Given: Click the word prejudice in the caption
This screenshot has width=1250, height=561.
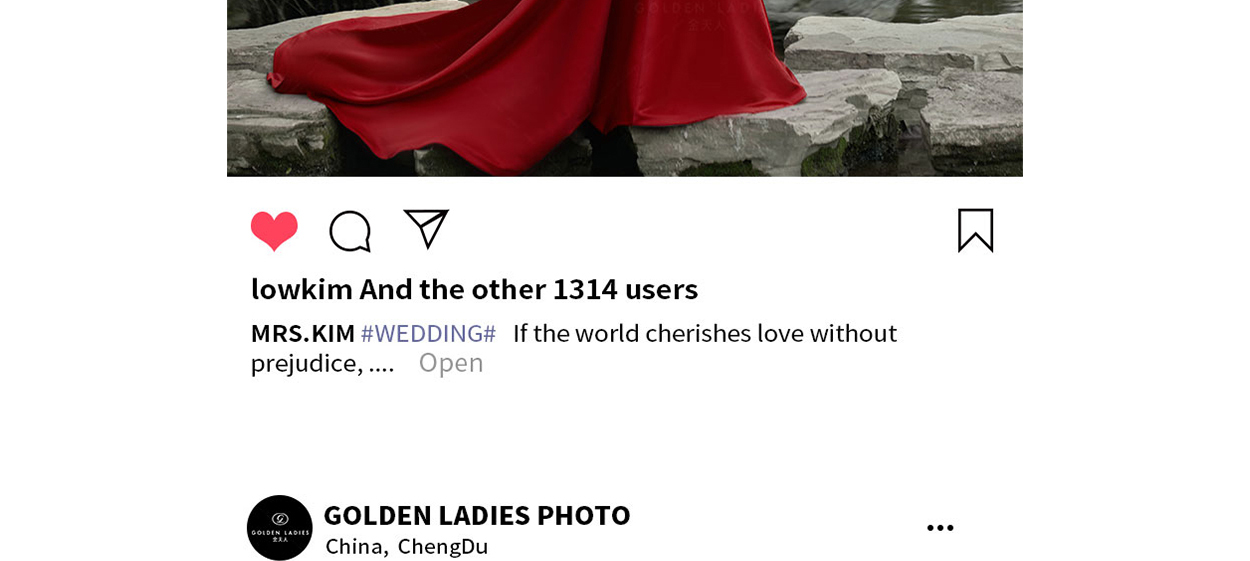Looking at the screenshot, I should [x=304, y=363].
